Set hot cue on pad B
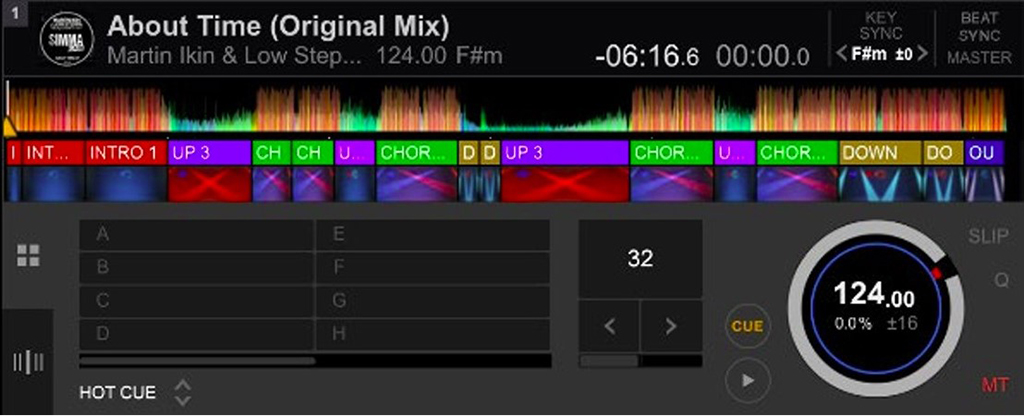 [x=196, y=268]
